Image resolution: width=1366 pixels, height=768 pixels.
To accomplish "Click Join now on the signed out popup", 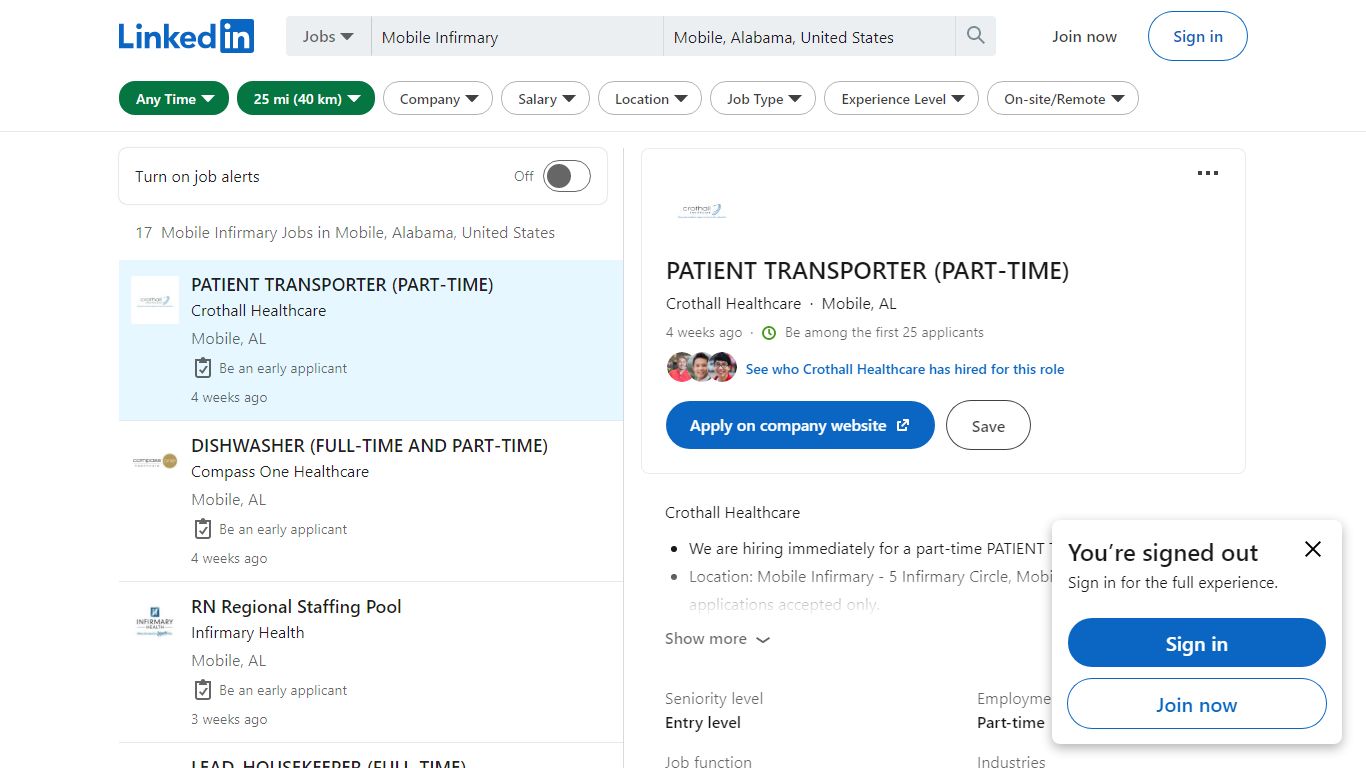I will point(1196,704).
